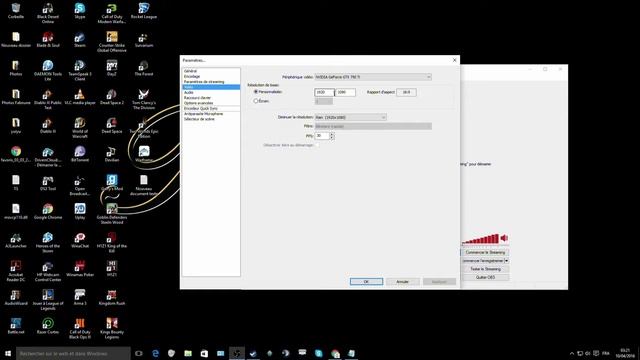Viewport: 640px width, 360px height.
Task: Open the Open Broadcaster desktop shortcut
Action: [80, 185]
